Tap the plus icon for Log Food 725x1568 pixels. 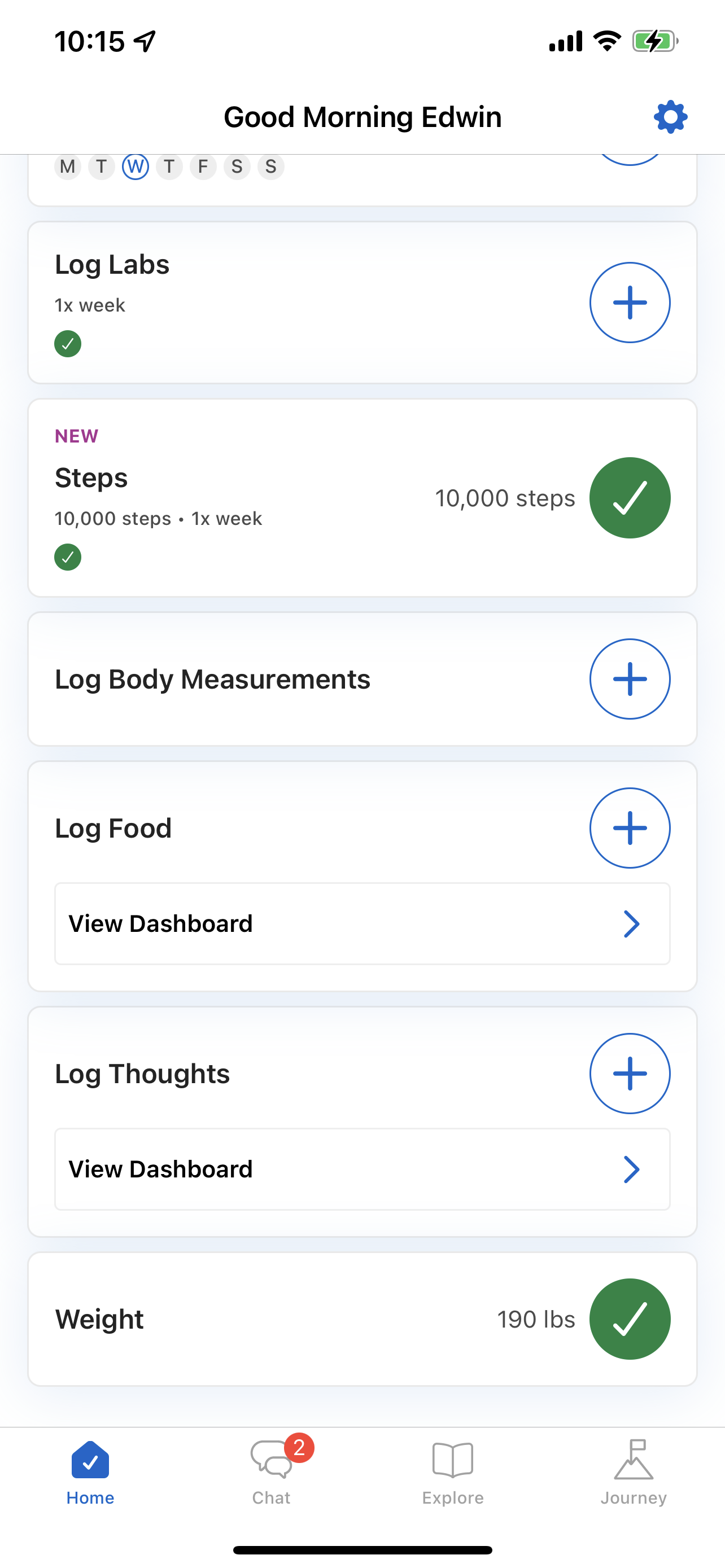pos(630,828)
